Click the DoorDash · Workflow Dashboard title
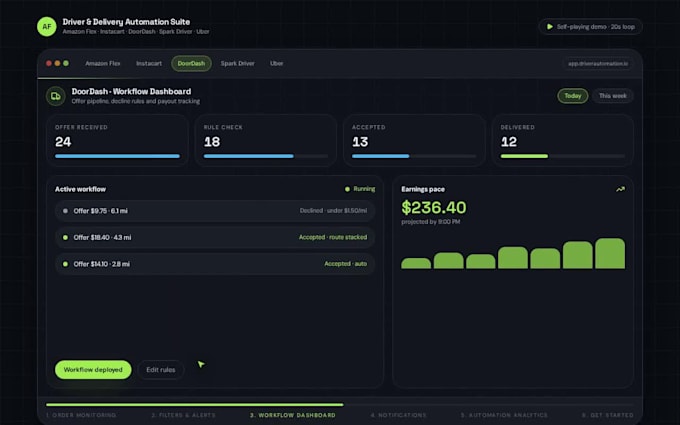Screen dimensions: 680x425 pos(131,92)
